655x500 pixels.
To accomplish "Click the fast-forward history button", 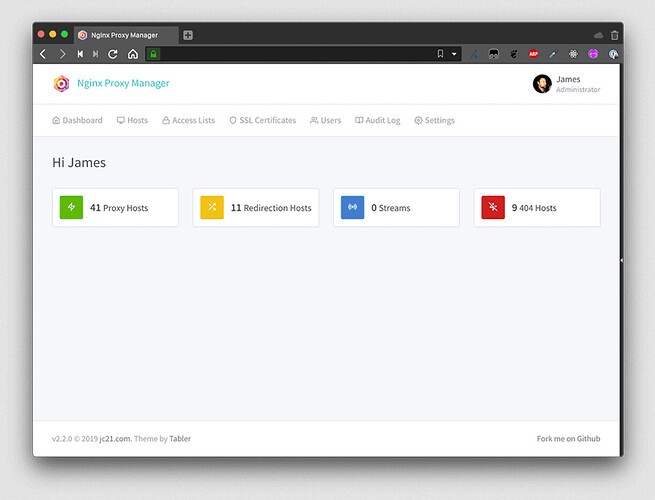I will pos(96,54).
